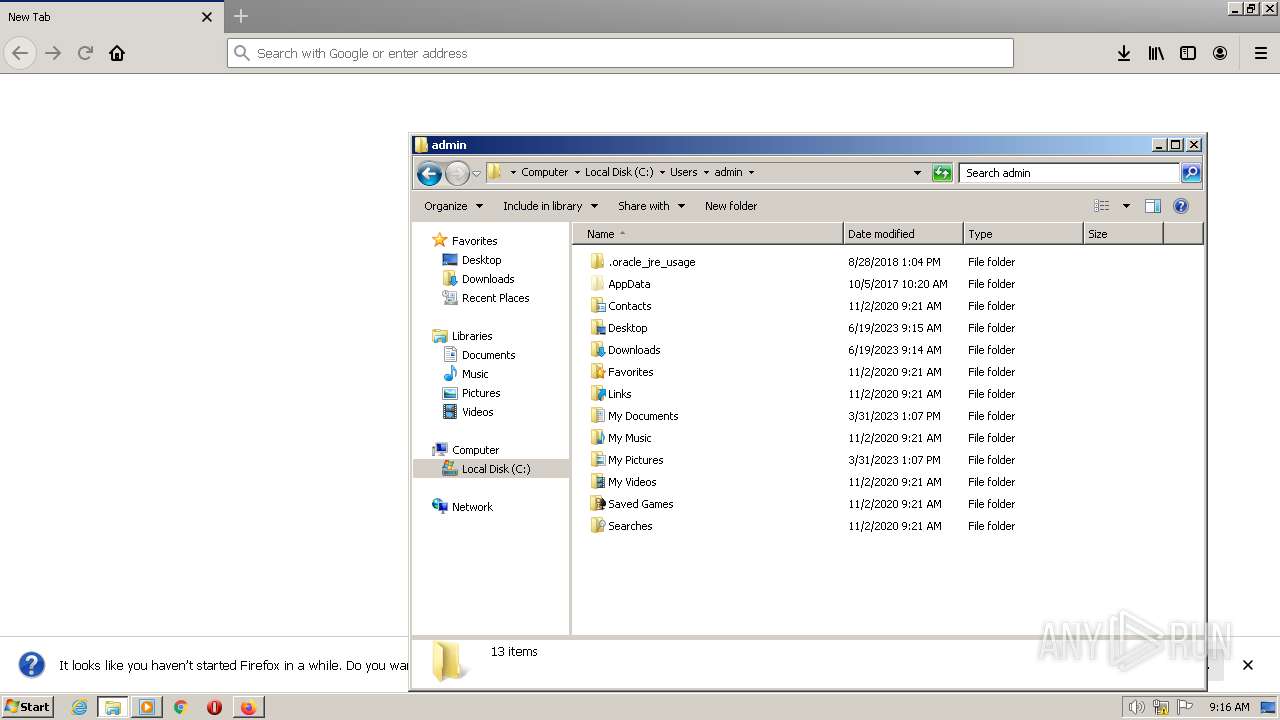Image resolution: width=1280 pixels, height=720 pixels.
Task: Dismiss the Firefox notification bar
Action: pyautogui.click(x=1248, y=665)
